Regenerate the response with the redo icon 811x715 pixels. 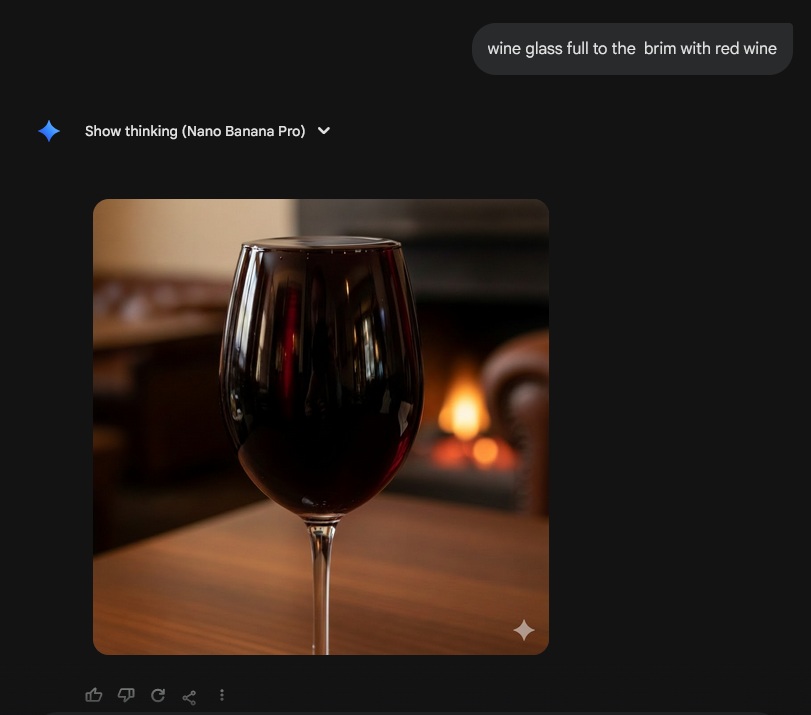pyautogui.click(x=158, y=695)
